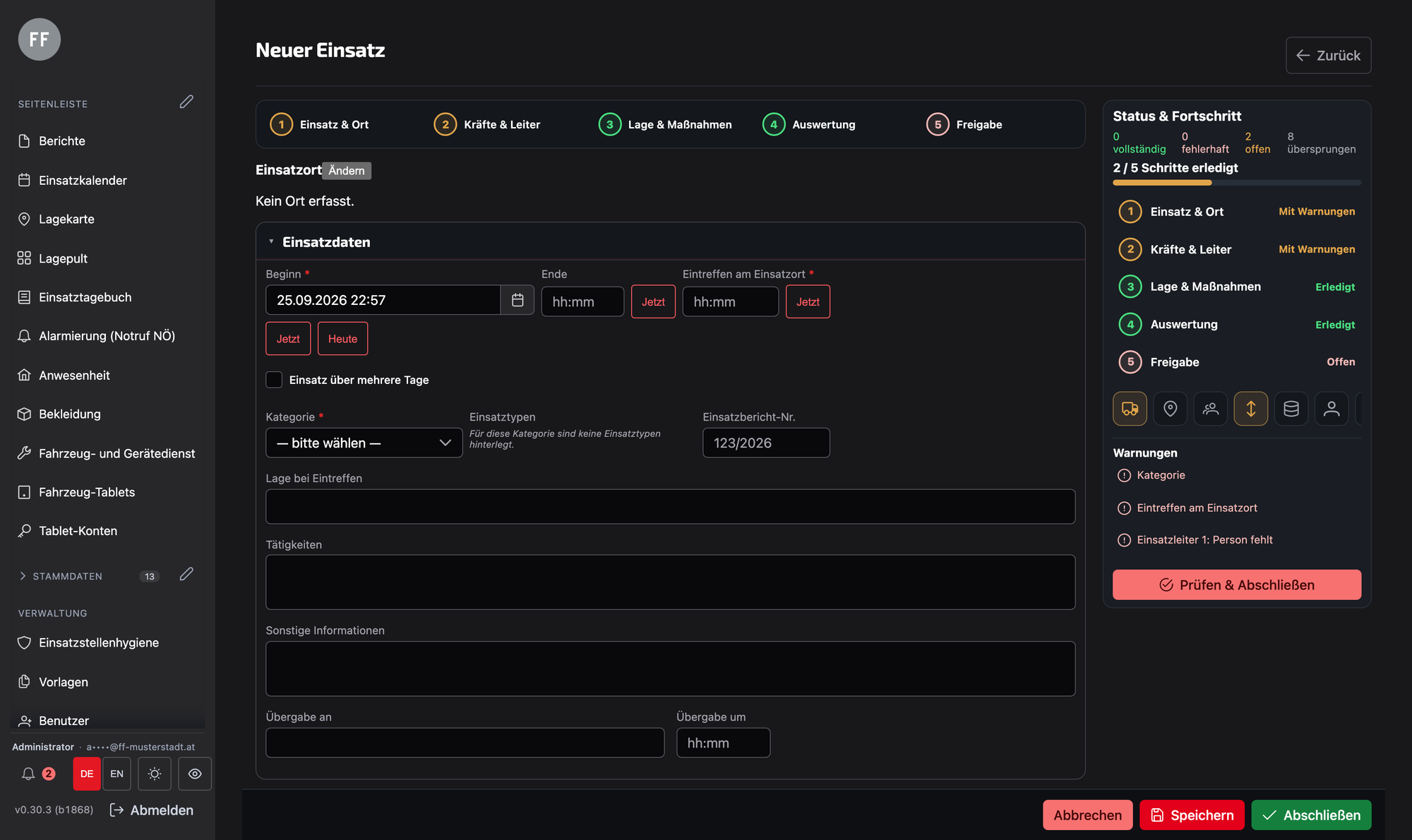The height and width of the screenshot is (840, 1412).
Task: Click the up-down arrow icon in status panel
Action: [x=1250, y=409]
